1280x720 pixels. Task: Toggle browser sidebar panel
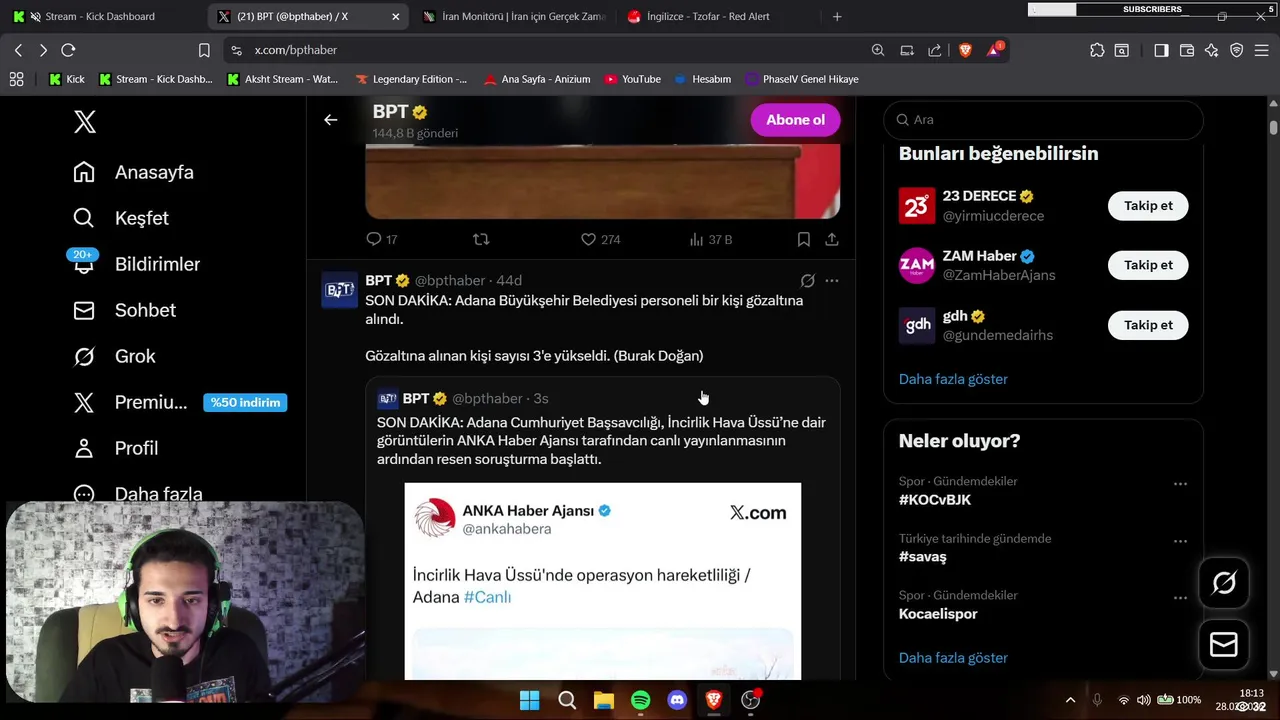[x=1161, y=50]
